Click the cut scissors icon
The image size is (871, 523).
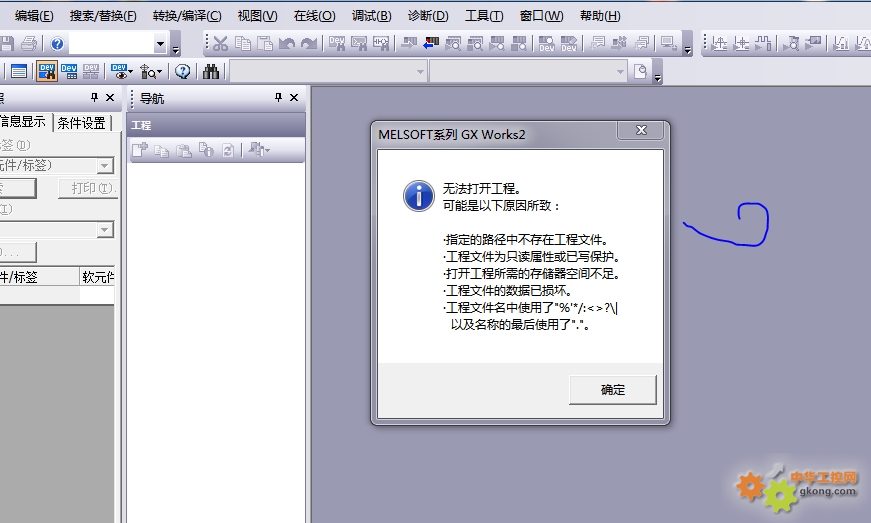221,43
